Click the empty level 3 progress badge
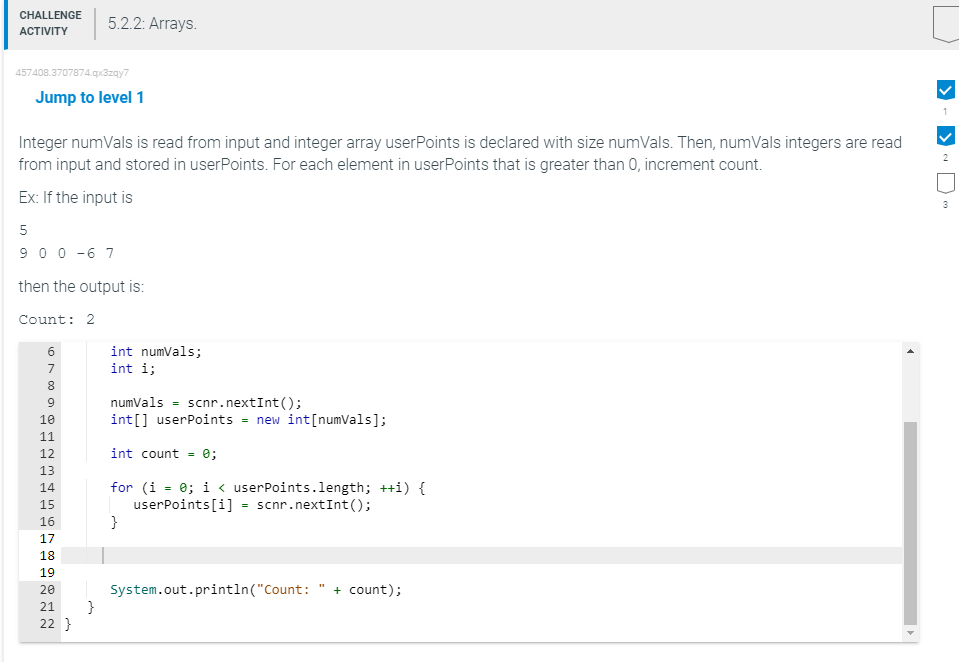 (945, 182)
